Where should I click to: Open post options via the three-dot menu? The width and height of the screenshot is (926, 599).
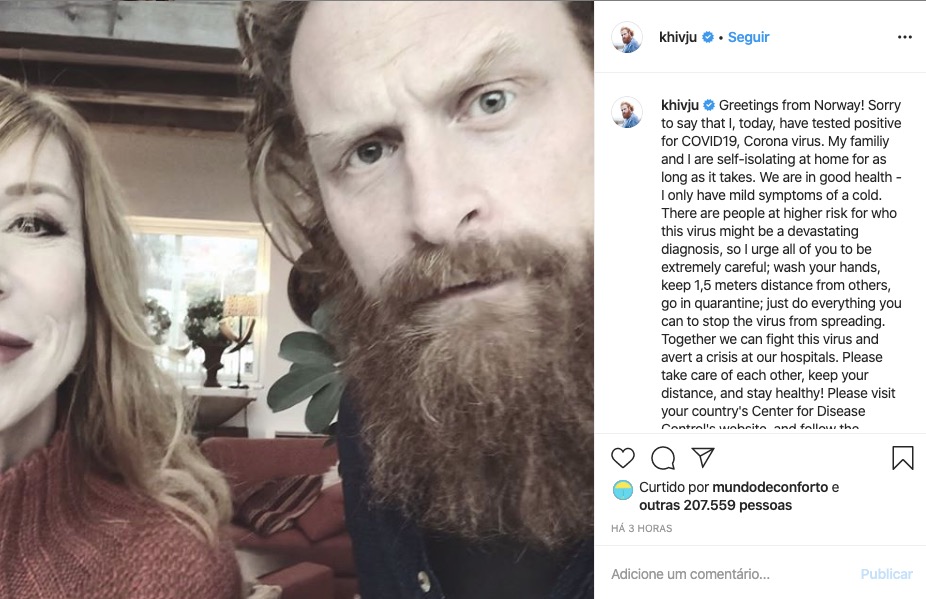pyautogui.click(x=906, y=36)
